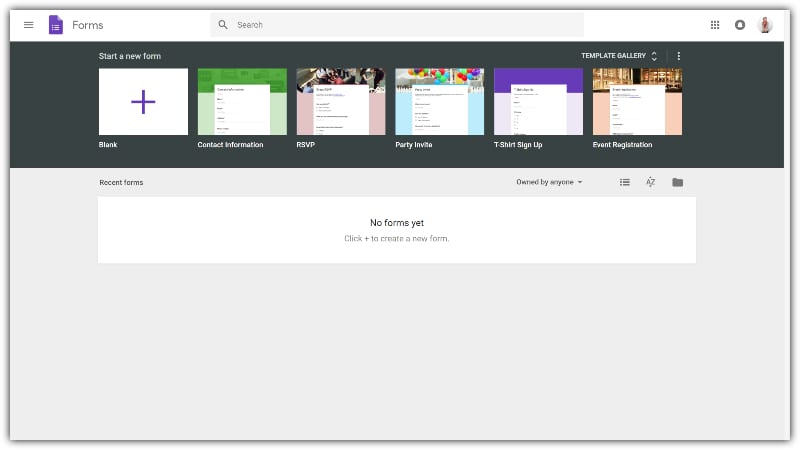
Task: Select the Contact Information template
Action: coord(242,102)
